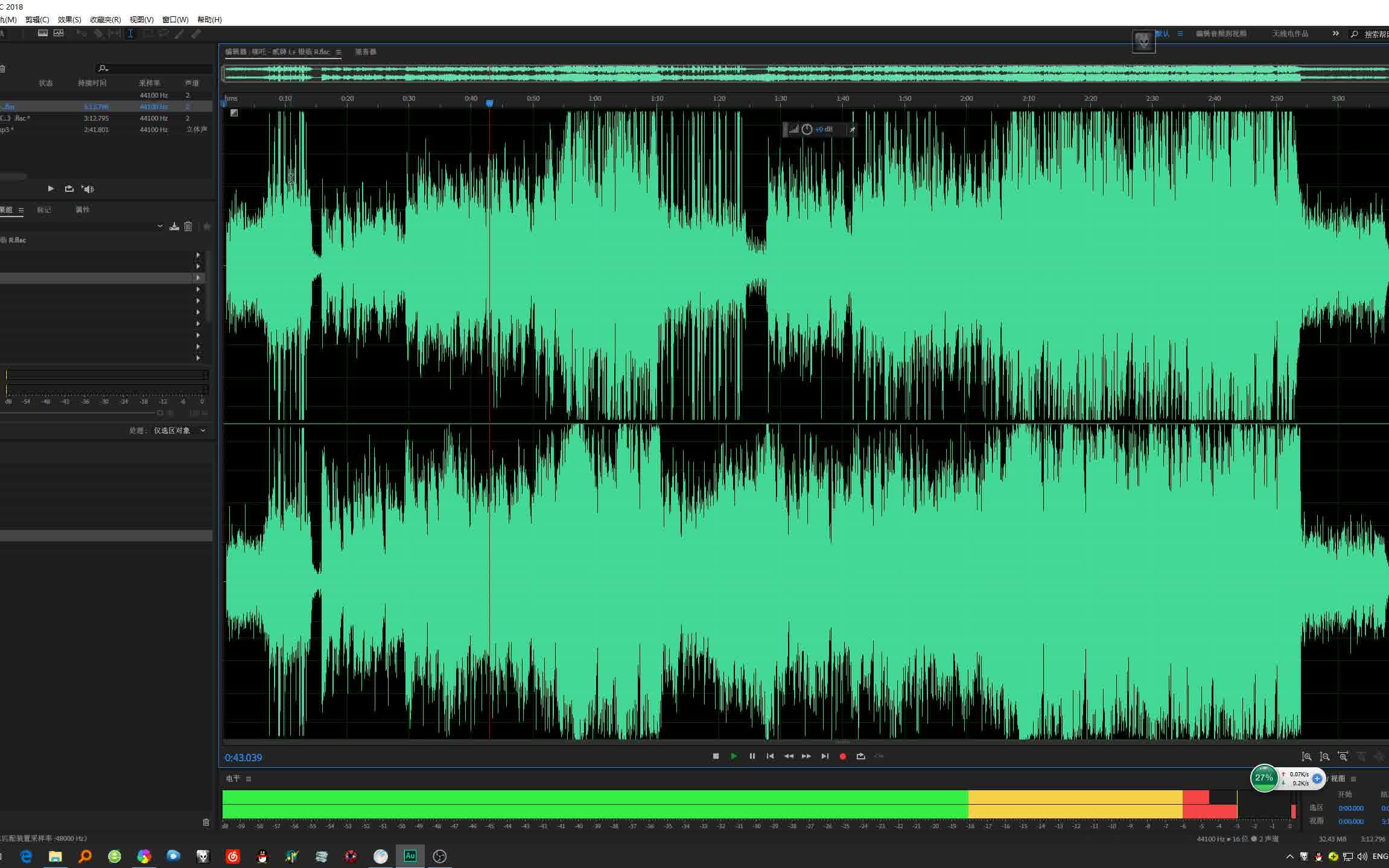Adjust the HUD gain knob
The width and height of the screenshot is (1389, 868).
coord(807,130)
